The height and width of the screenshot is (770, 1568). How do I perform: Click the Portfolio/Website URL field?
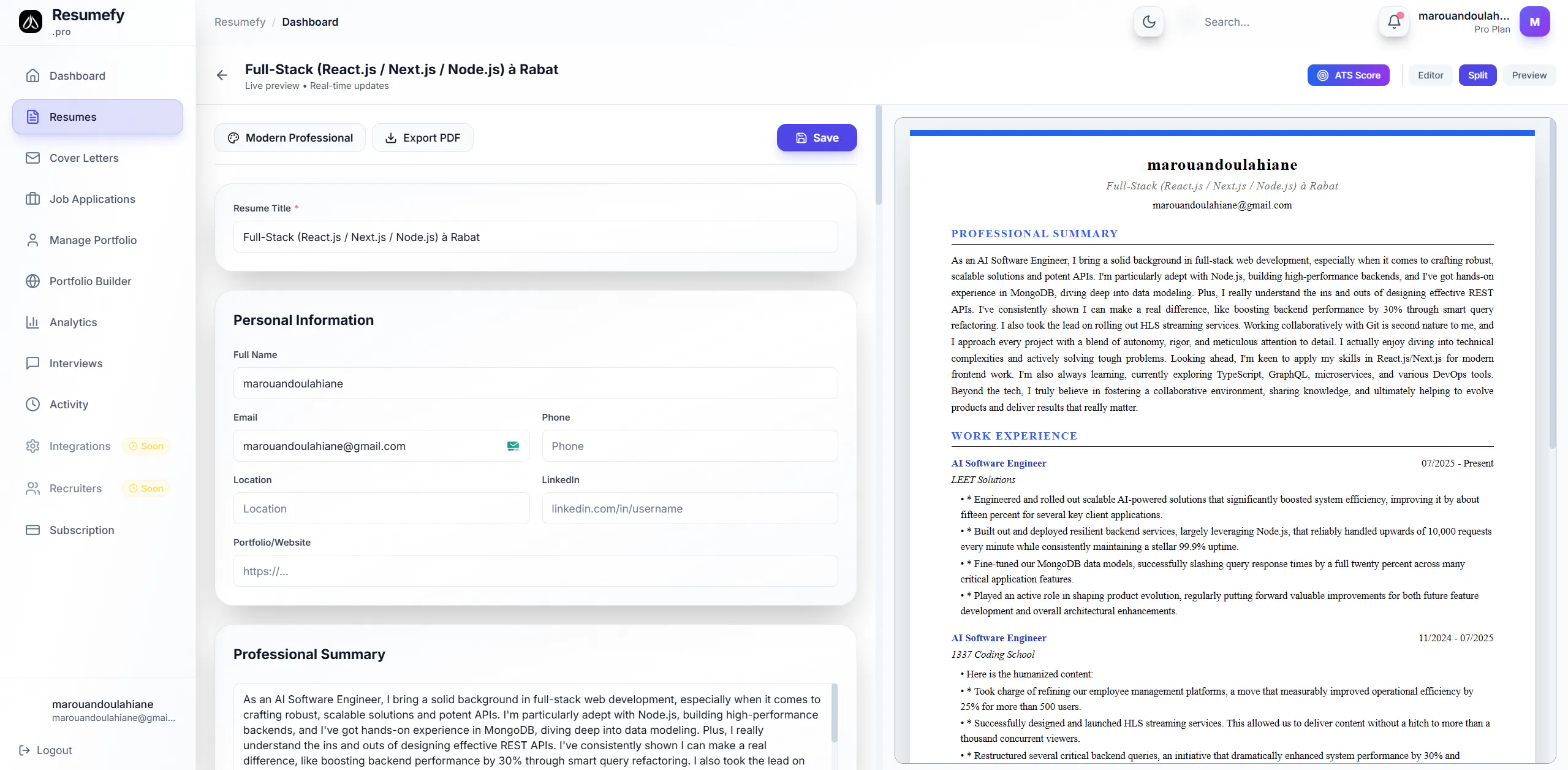coord(536,571)
